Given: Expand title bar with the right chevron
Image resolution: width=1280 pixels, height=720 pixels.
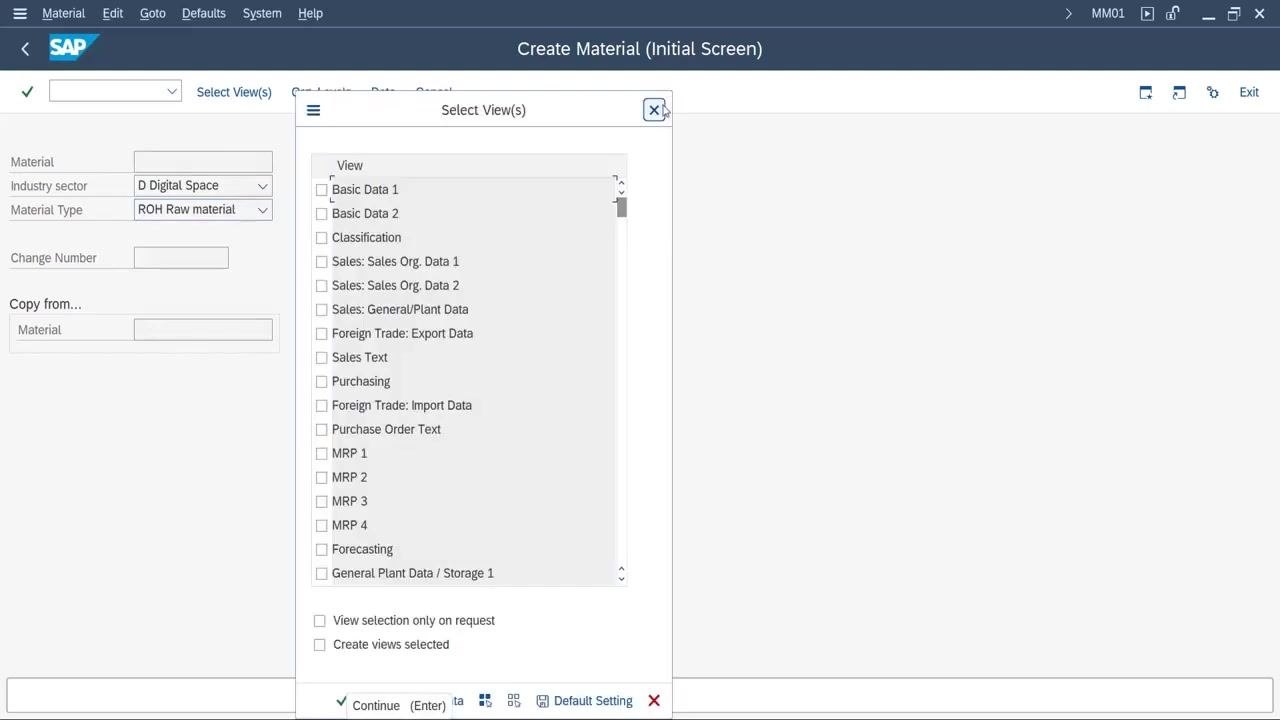Looking at the screenshot, I should [x=1068, y=13].
